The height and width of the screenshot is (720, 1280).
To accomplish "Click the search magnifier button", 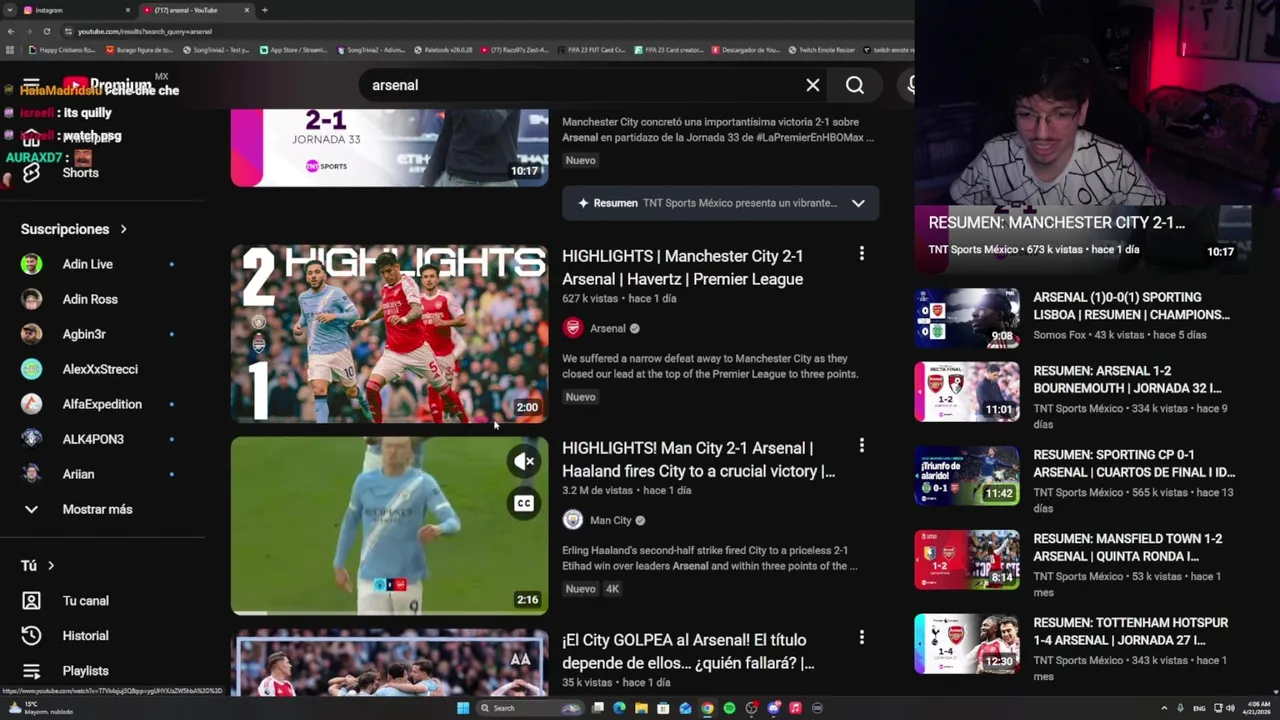I will pos(855,85).
